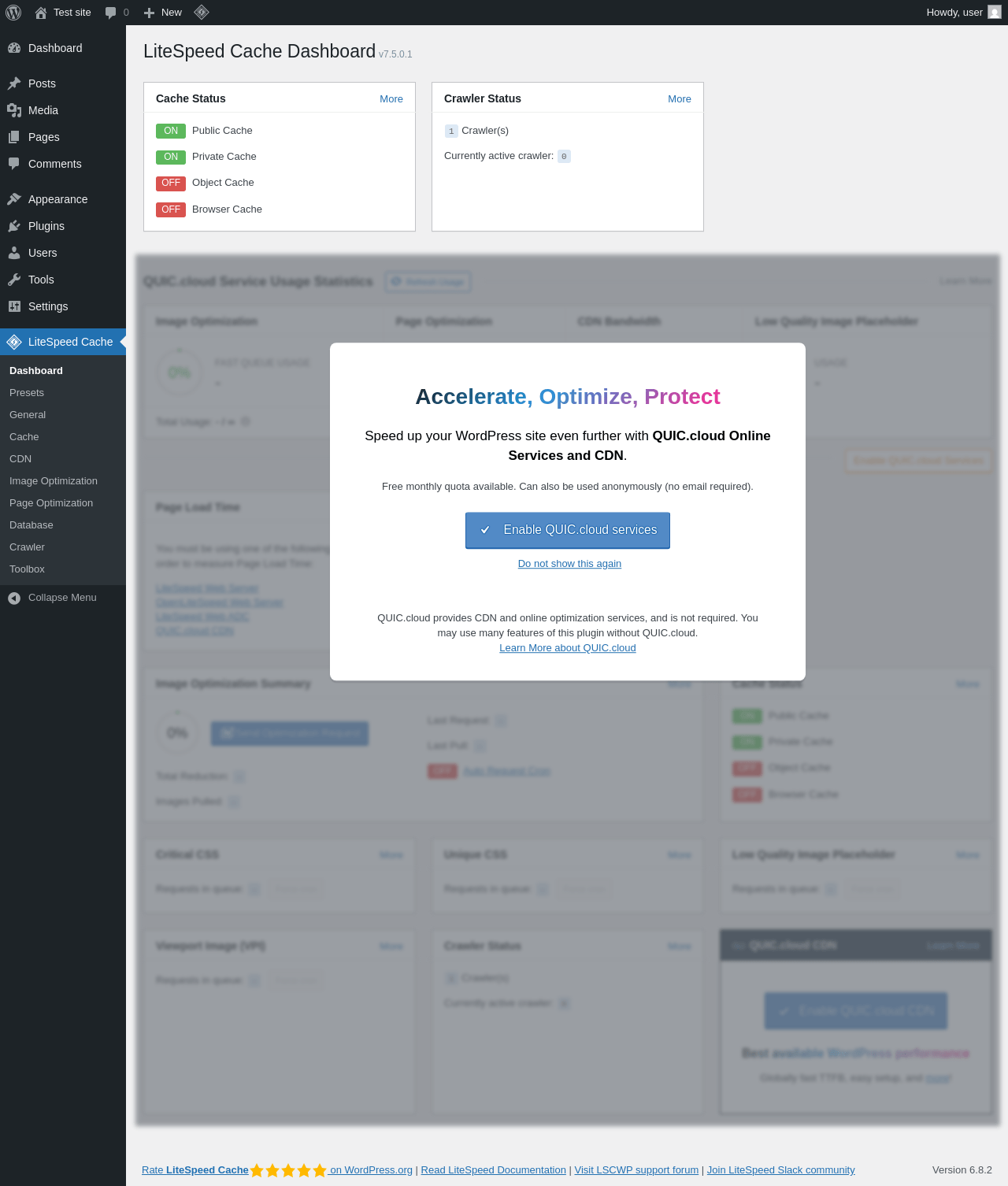Click the ON badge for Private Cache

[171, 157]
